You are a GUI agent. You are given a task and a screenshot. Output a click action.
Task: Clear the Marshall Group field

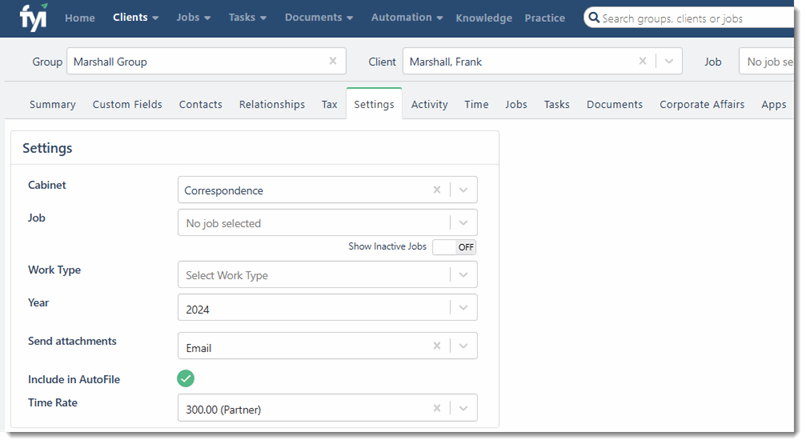coord(333,61)
